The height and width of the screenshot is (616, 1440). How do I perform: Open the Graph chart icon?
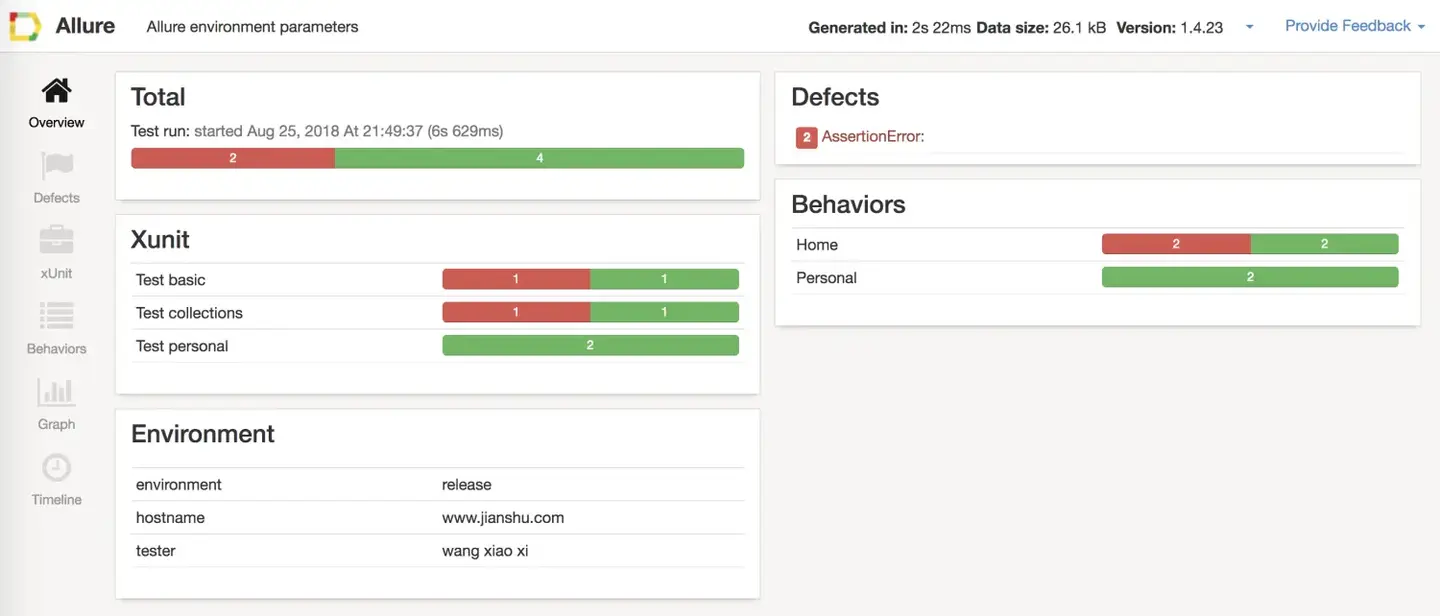[56, 392]
